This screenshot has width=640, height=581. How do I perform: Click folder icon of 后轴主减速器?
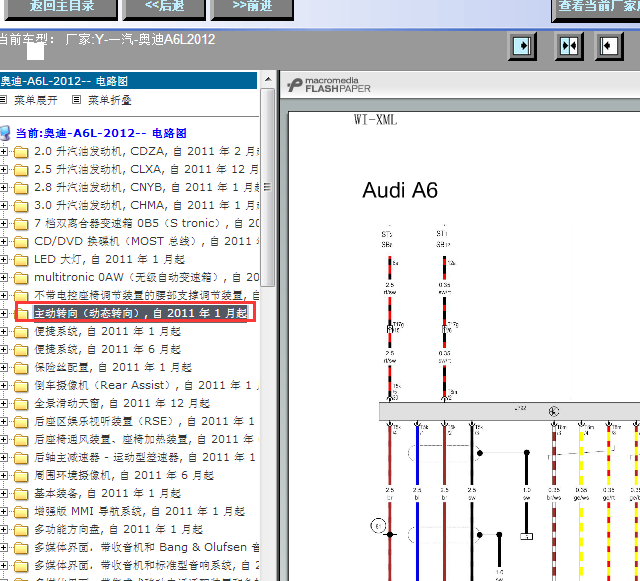pyautogui.click(x=21, y=457)
